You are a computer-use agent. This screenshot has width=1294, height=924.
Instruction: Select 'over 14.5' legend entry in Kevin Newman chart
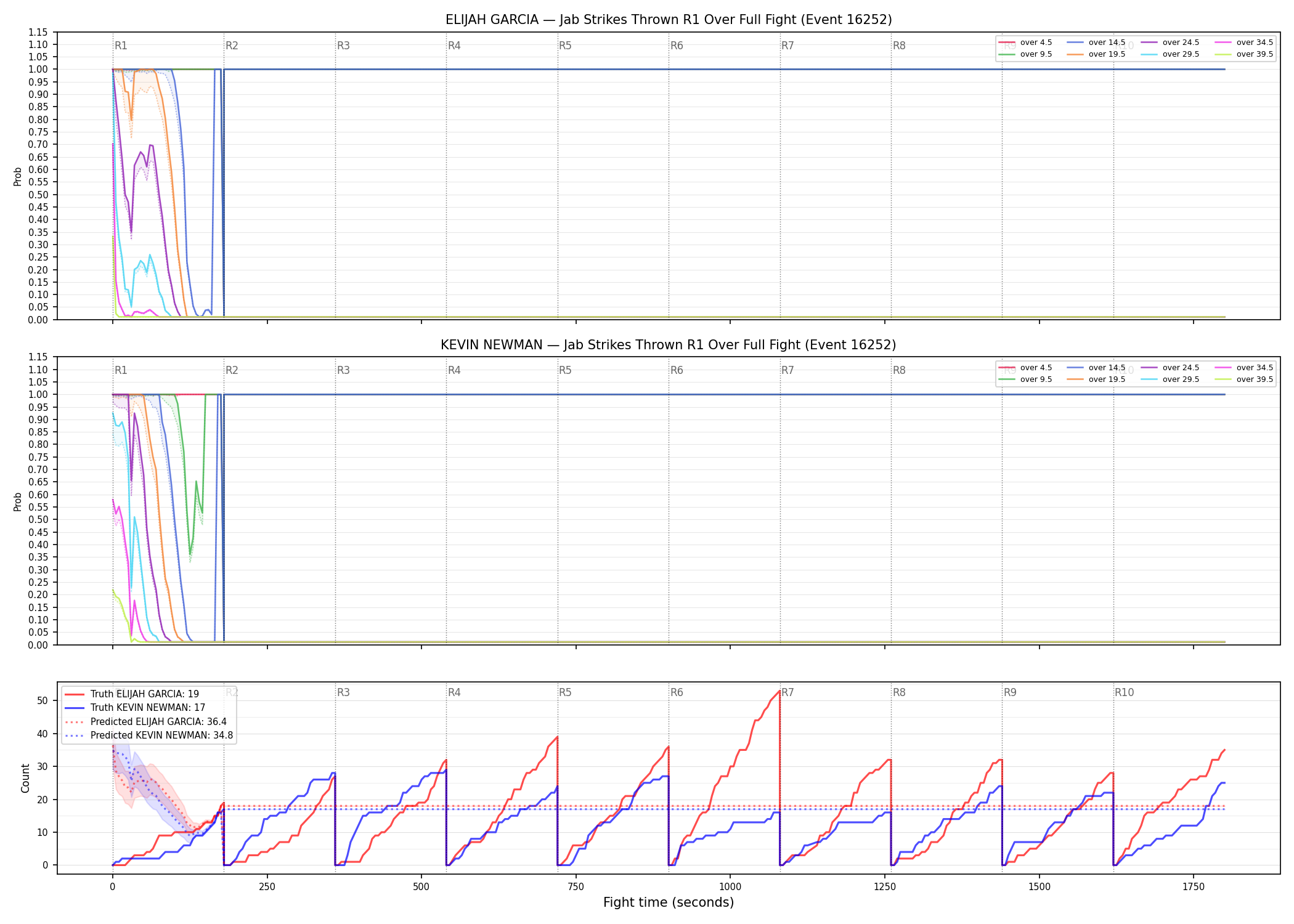point(1096,368)
